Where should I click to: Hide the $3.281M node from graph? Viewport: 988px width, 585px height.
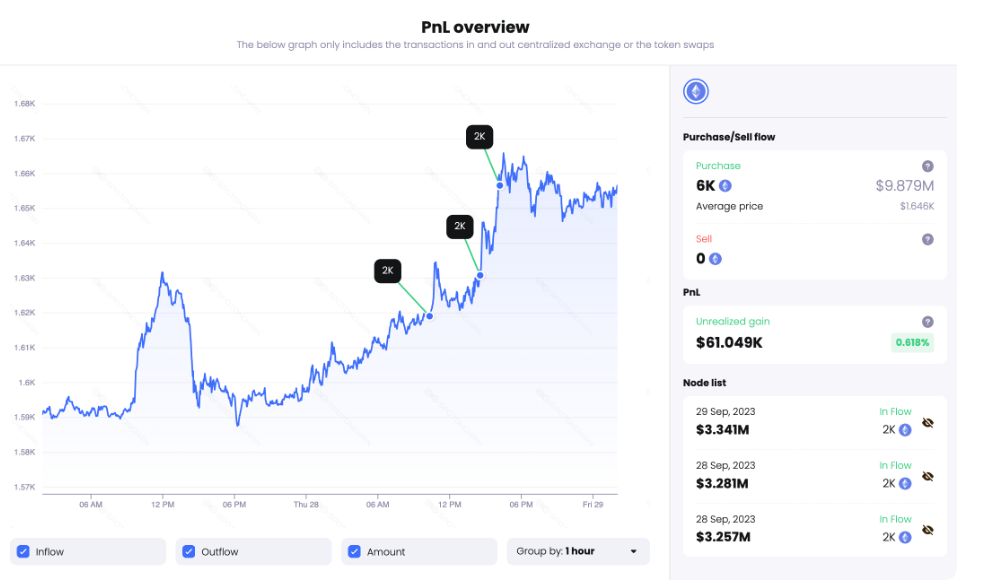(928, 477)
